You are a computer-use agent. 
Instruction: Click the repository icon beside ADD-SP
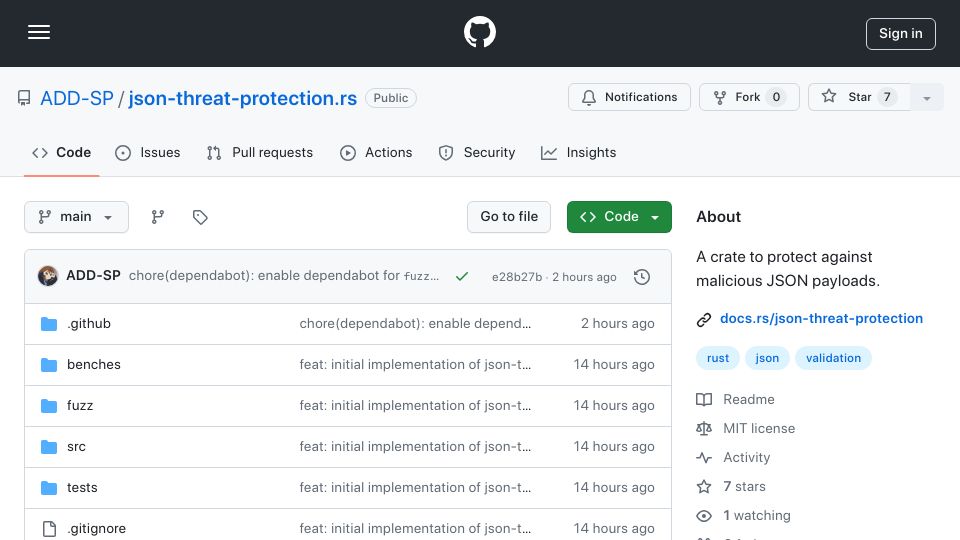tap(24, 98)
